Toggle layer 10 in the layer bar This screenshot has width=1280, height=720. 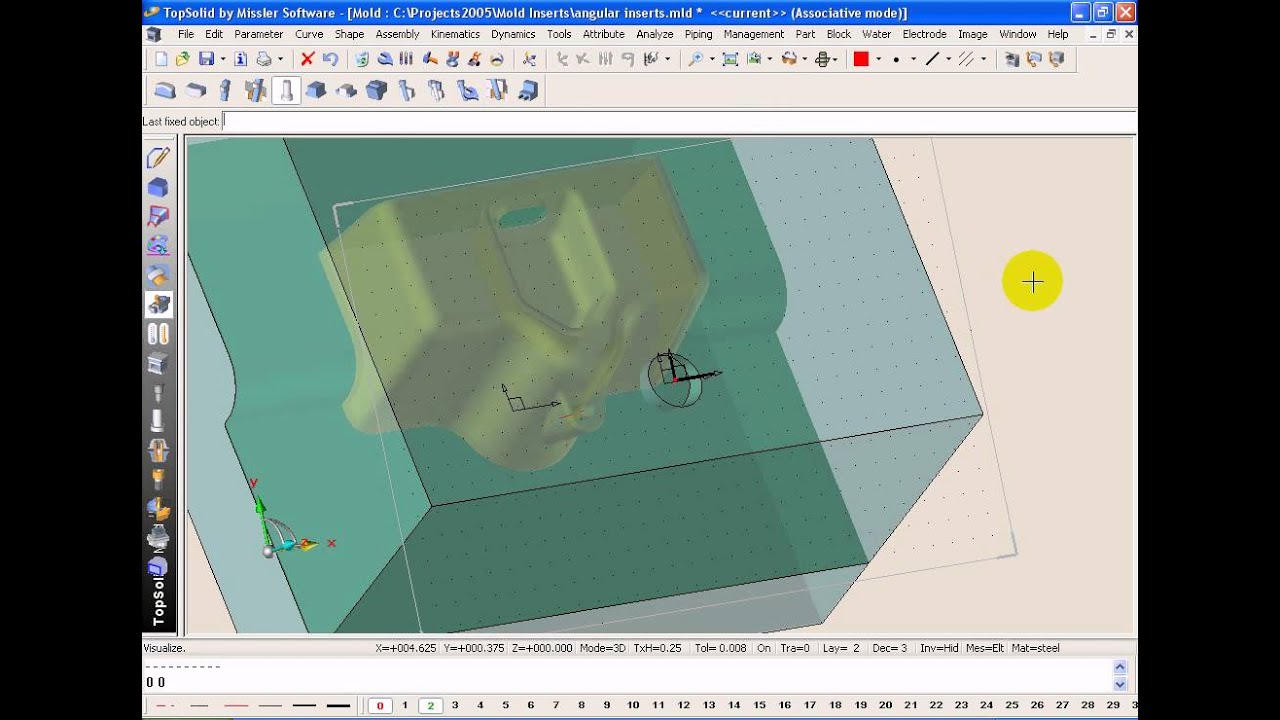pos(633,706)
